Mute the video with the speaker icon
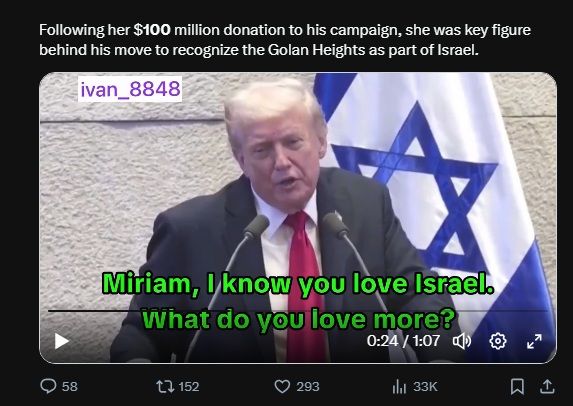Viewport: 573px width, 406px height. click(x=462, y=341)
